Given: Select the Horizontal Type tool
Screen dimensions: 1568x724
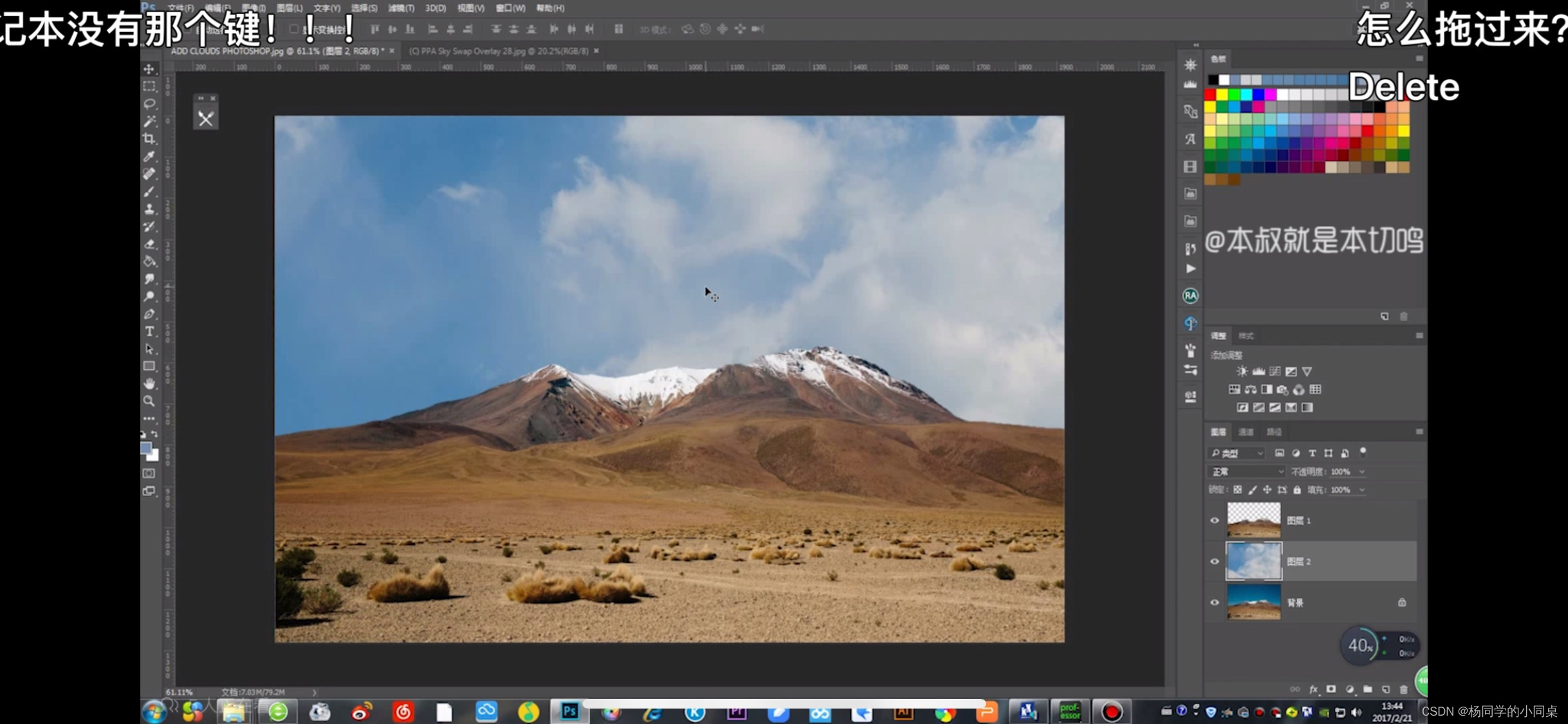Looking at the screenshot, I should coord(149,331).
